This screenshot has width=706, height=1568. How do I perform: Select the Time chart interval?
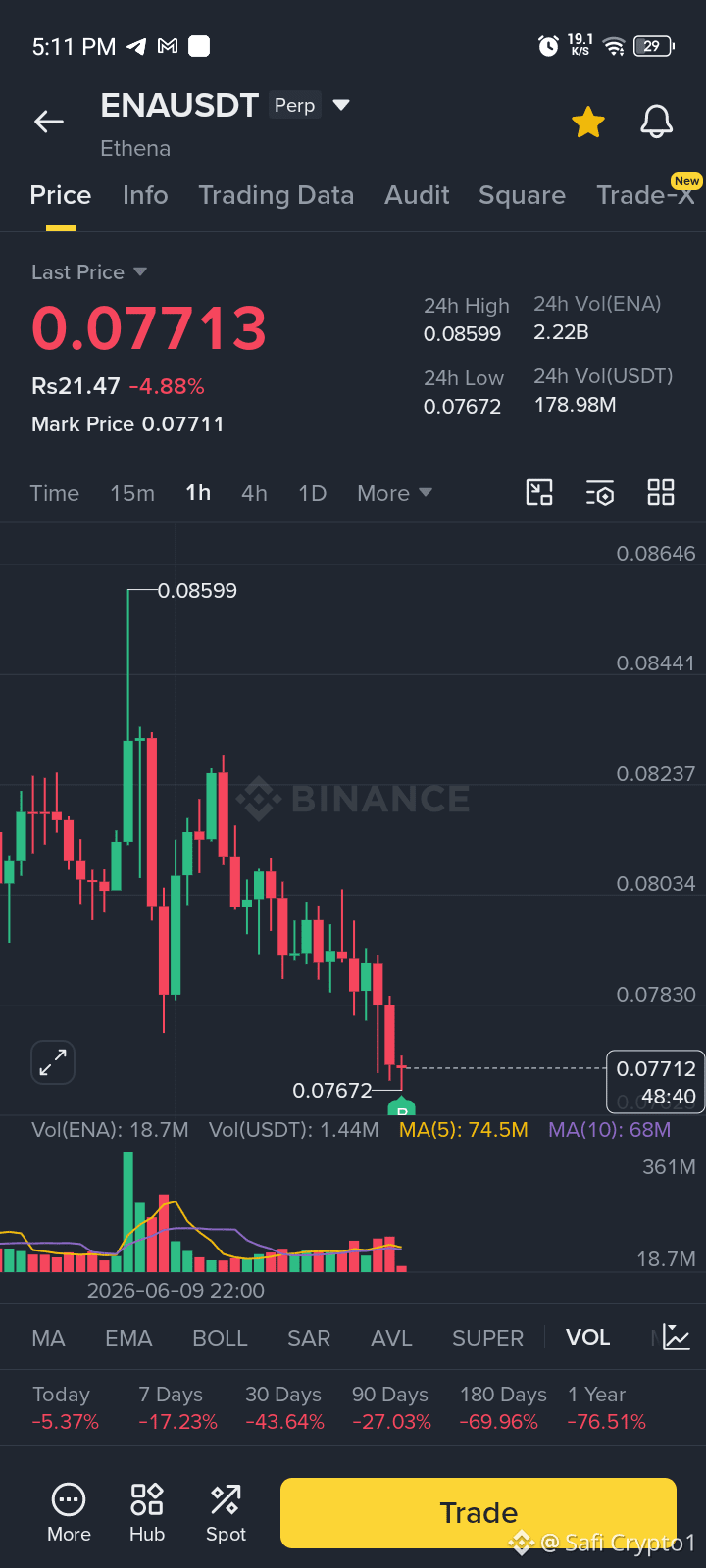55,493
